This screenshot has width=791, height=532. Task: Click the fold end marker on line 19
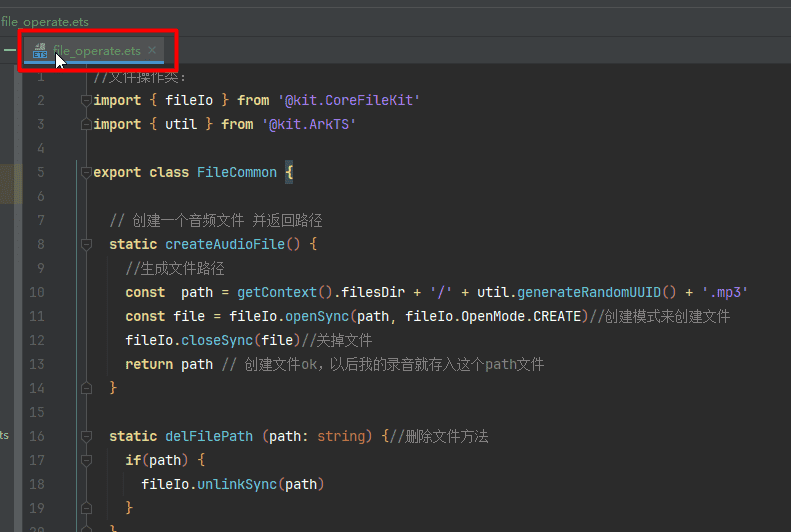[86, 508]
